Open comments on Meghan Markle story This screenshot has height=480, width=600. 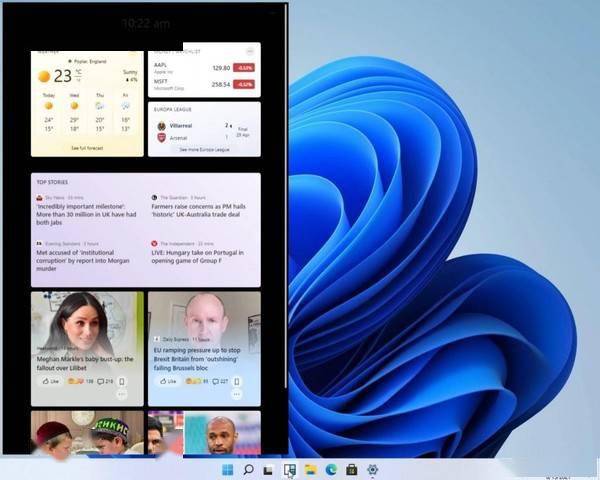105,381
